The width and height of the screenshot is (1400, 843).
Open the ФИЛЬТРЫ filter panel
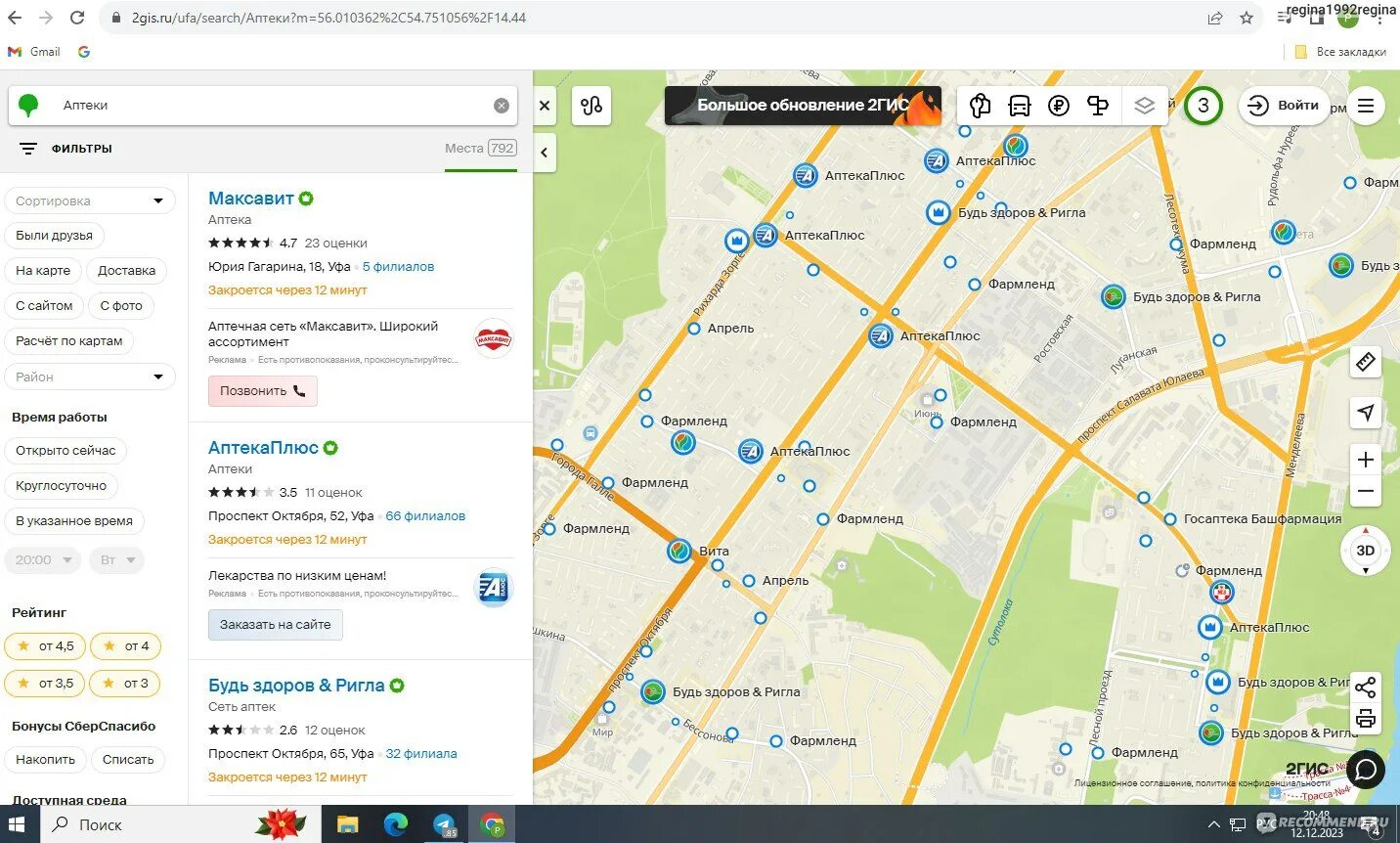[66, 149]
